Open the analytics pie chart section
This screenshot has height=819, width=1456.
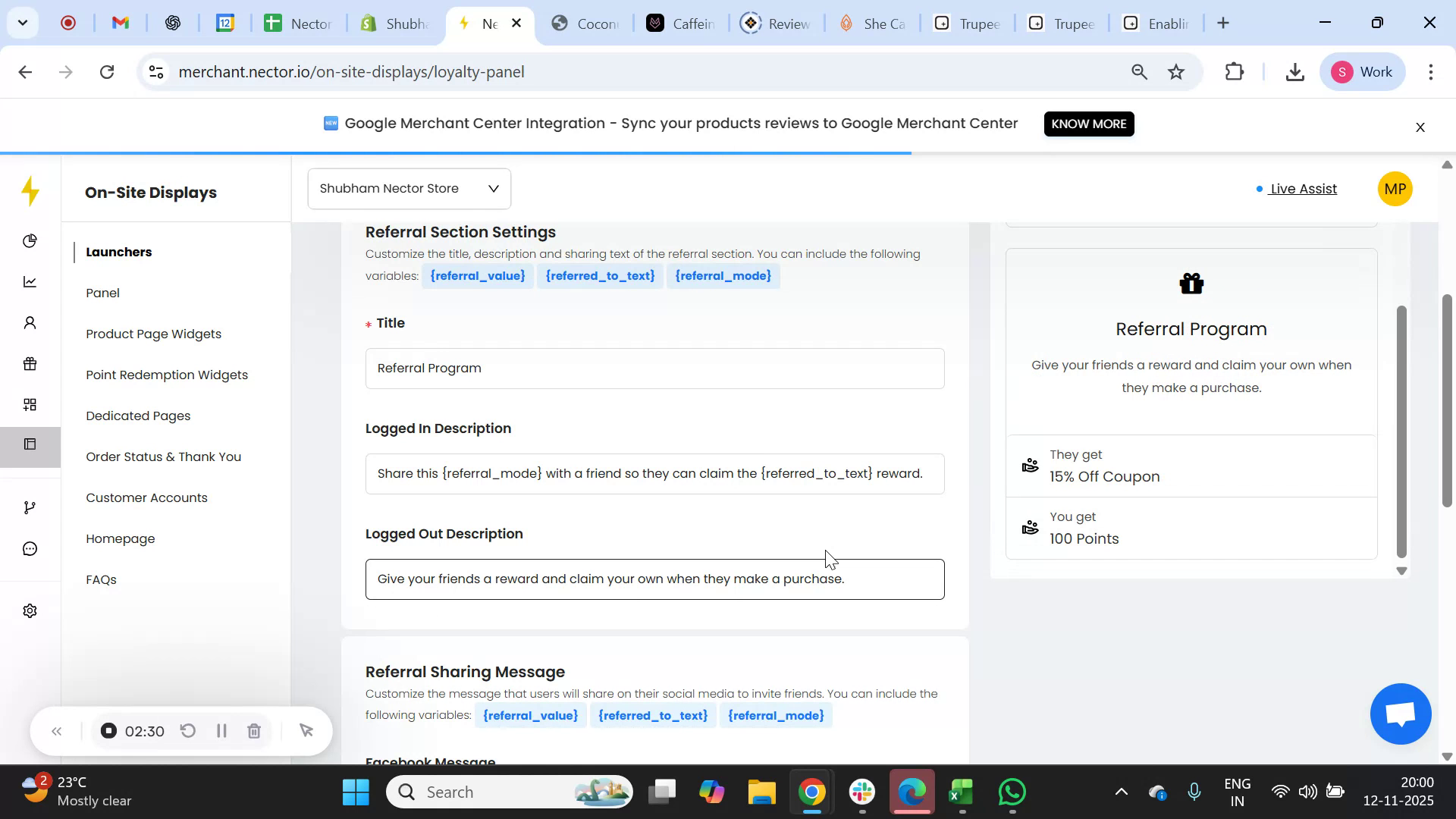(30, 240)
